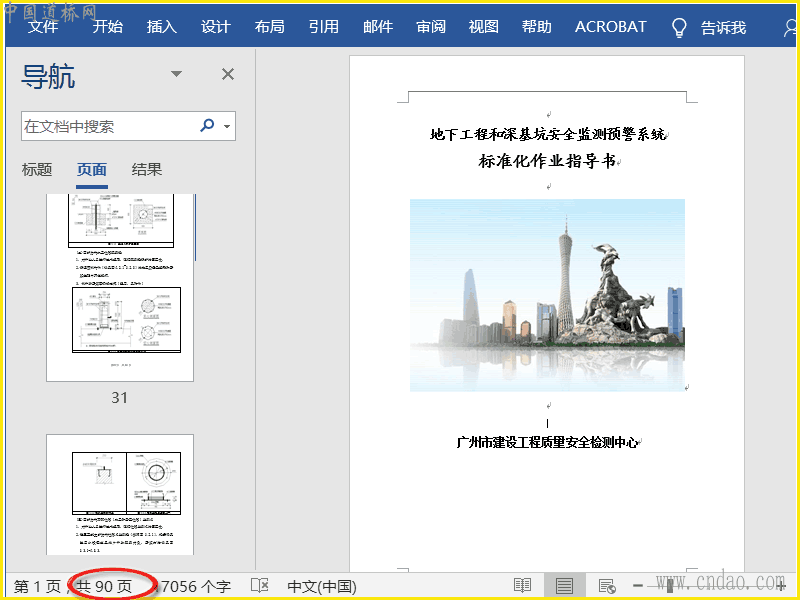Open the navigation pane options dropdown arrow
The height and width of the screenshot is (600, 800).
(x=177, y=74)
